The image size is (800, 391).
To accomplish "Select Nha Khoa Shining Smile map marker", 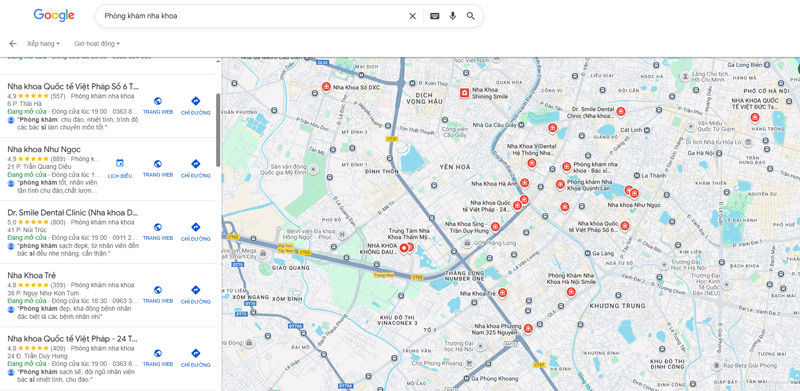I will pos(464,92).
